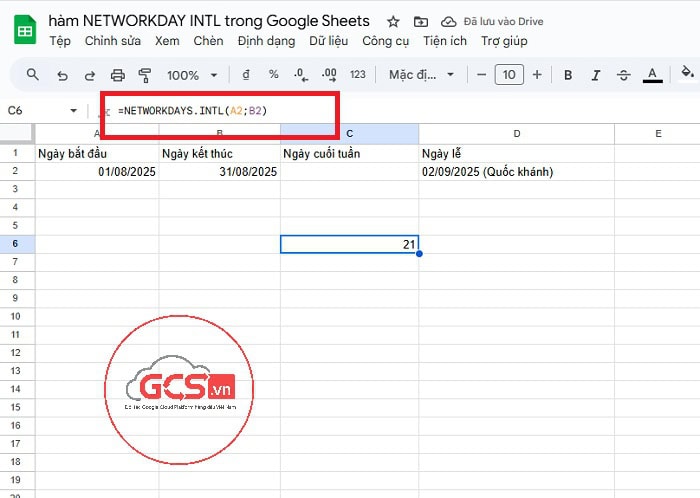Screen dimensions: 700x498
Task: Open the text color picker
Action: tap(653, 75)
